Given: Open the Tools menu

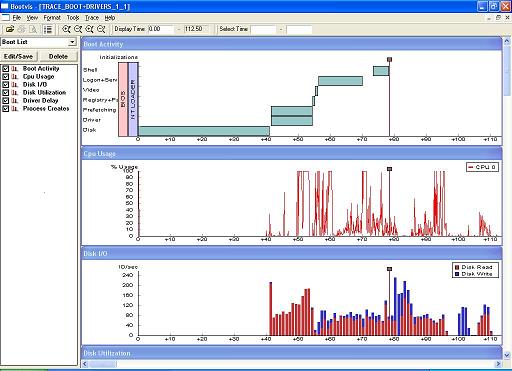Looking at the screenshot, I should point(73,18).
